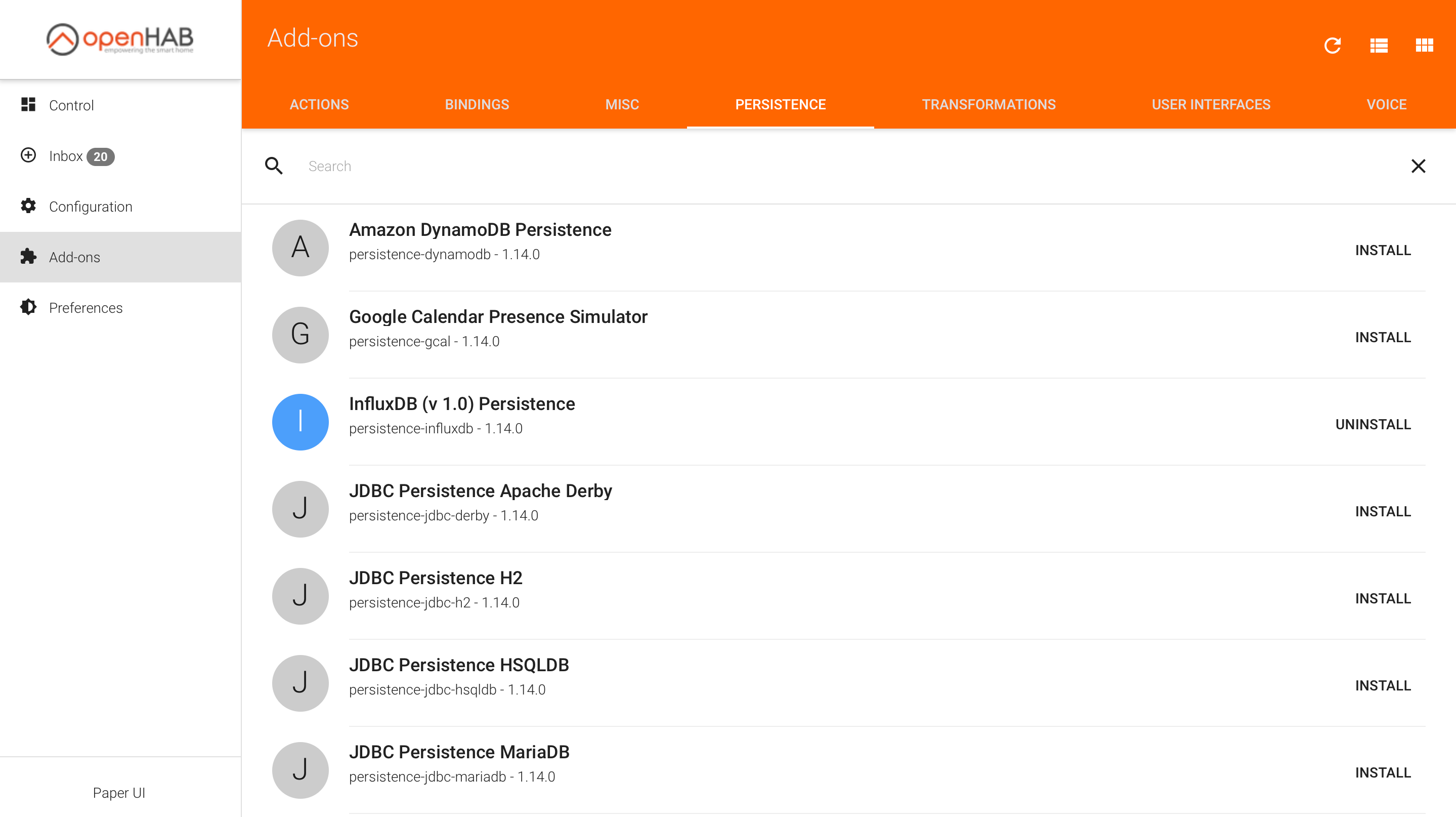Install JDBC Persistence H2

click(x=1383, y=598)
